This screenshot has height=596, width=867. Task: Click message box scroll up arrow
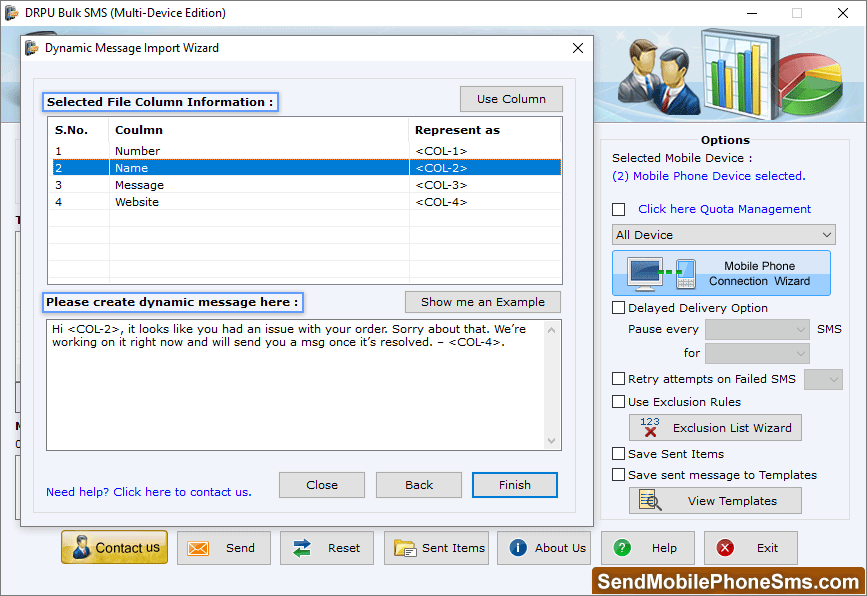click(551, 330)
